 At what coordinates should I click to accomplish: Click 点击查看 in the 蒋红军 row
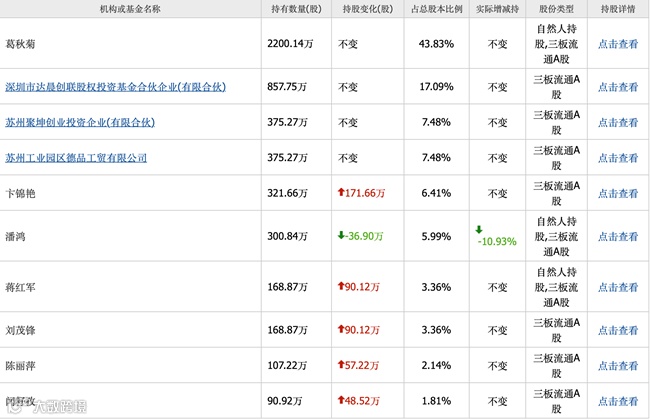click(618, 287)
